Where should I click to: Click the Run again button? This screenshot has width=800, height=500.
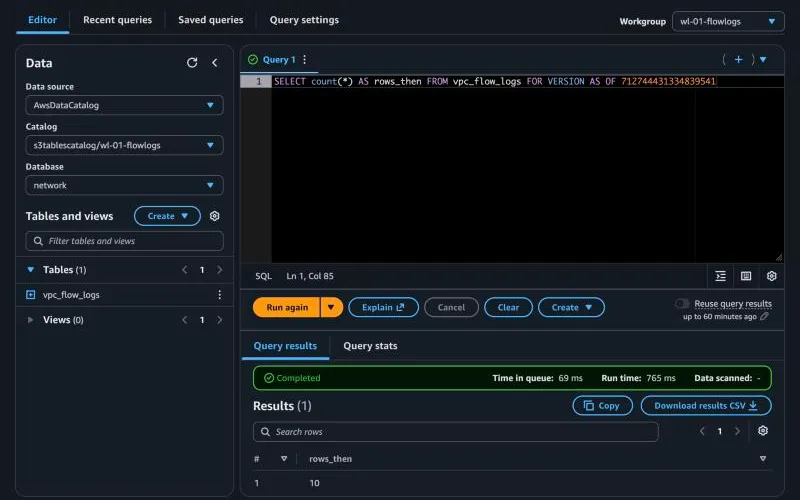coord(287,307)
